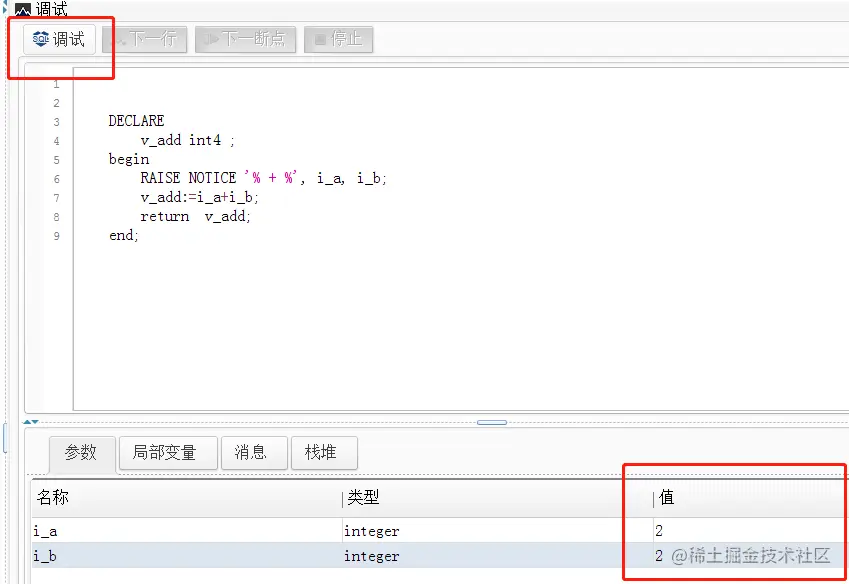The height and width of the screenshot is (584, 849).
Task: Click the SQL icon on the 调试 button
Action: click(x=41, y=39)
